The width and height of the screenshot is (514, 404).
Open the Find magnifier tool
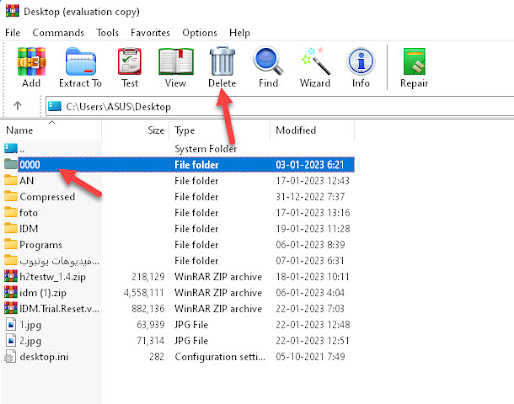tap(268, 67)
